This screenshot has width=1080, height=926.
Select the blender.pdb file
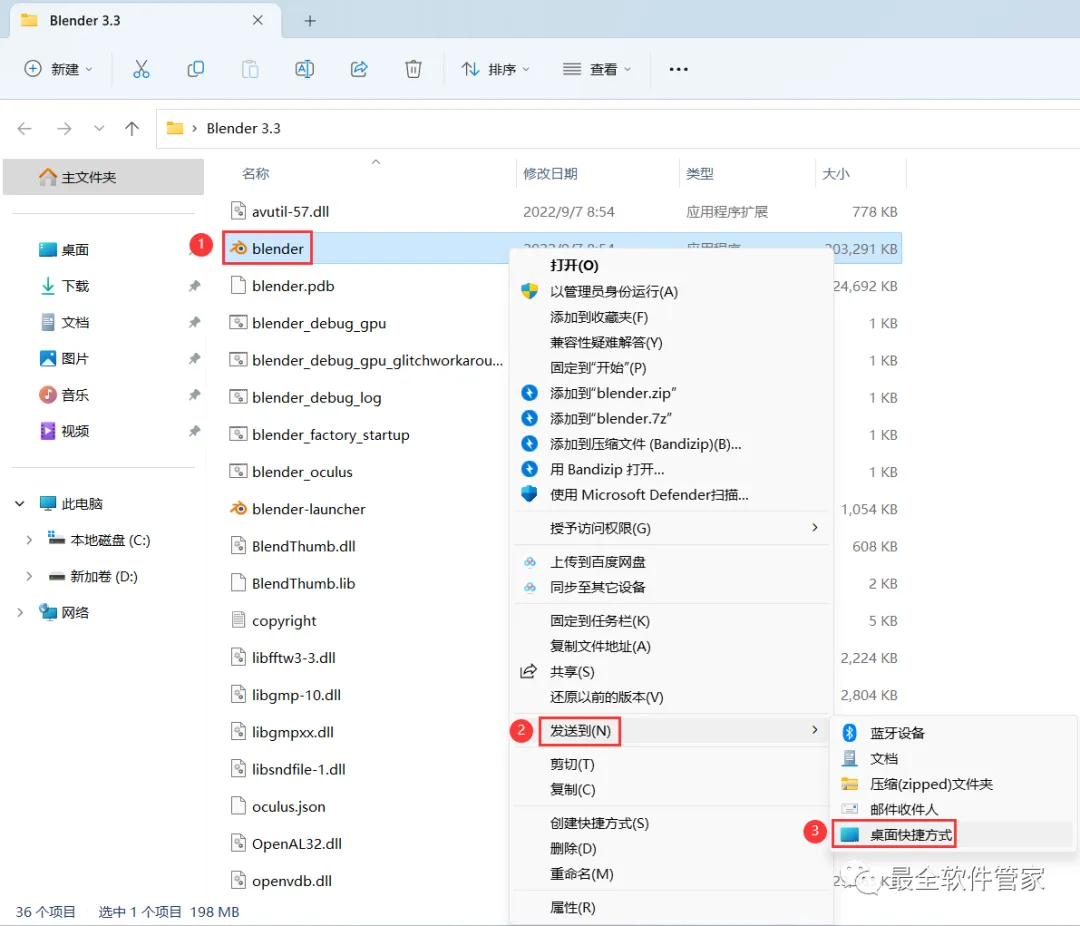(x=293, y=286)
